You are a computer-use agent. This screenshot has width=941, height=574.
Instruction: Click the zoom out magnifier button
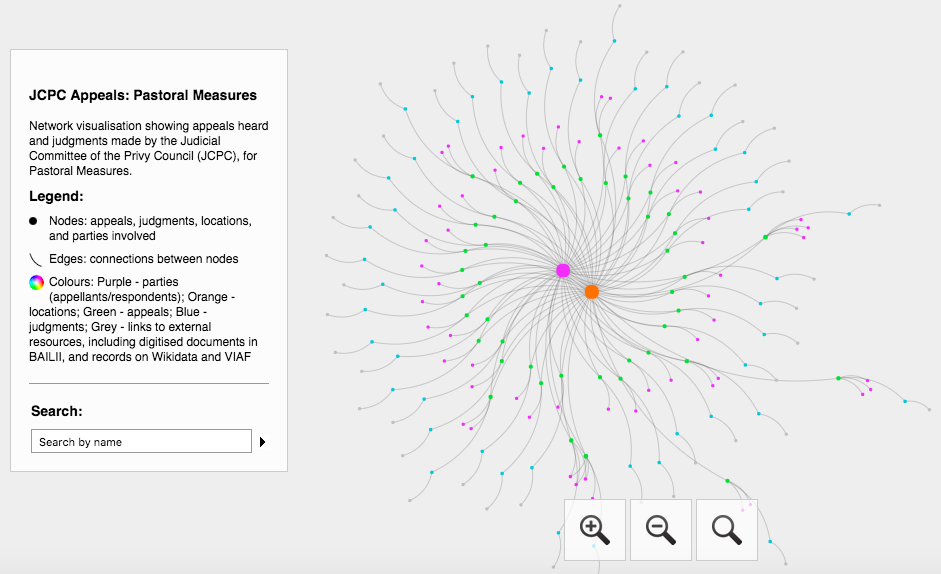[661, 529]
